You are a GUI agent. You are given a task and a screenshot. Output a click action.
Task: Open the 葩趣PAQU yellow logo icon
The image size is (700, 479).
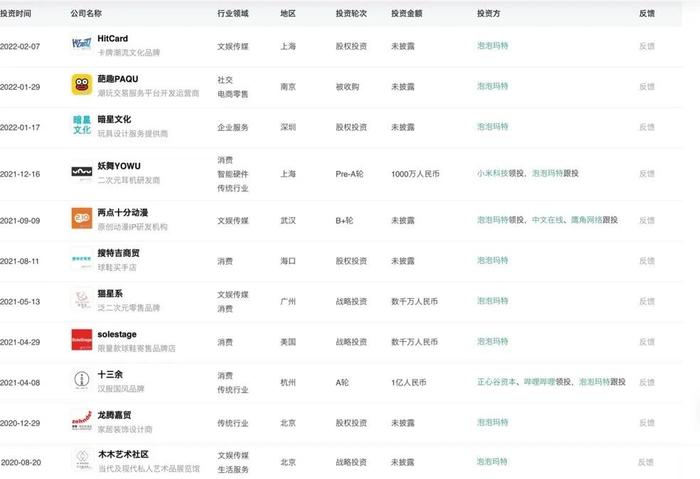[82, 85]
